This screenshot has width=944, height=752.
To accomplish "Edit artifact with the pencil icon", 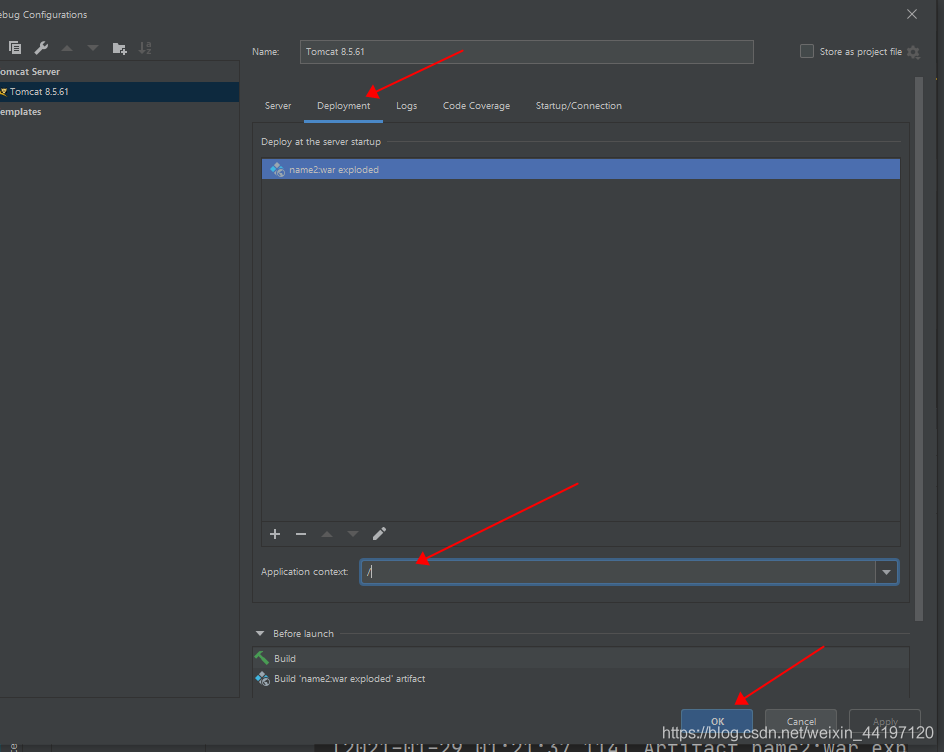I will (379, 534).
